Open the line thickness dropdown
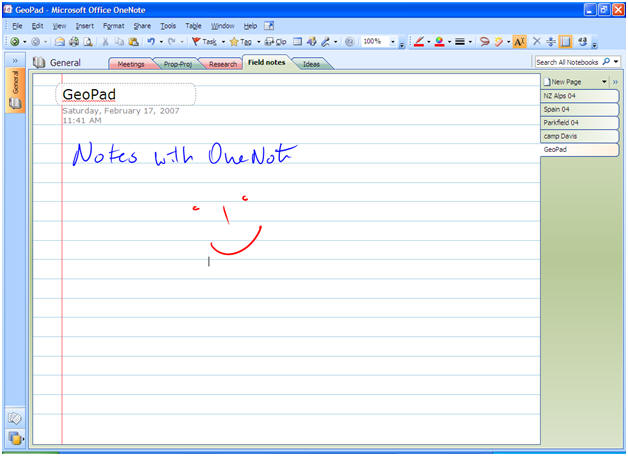This screenshot has width=628, height=456. click(470, 42)
